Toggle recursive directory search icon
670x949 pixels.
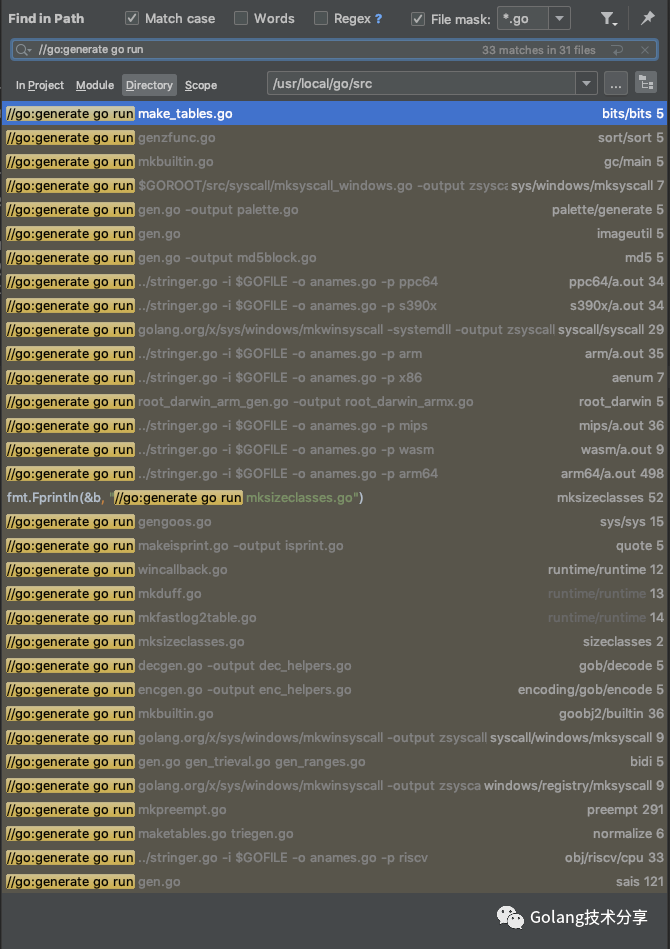click(646, 84)
